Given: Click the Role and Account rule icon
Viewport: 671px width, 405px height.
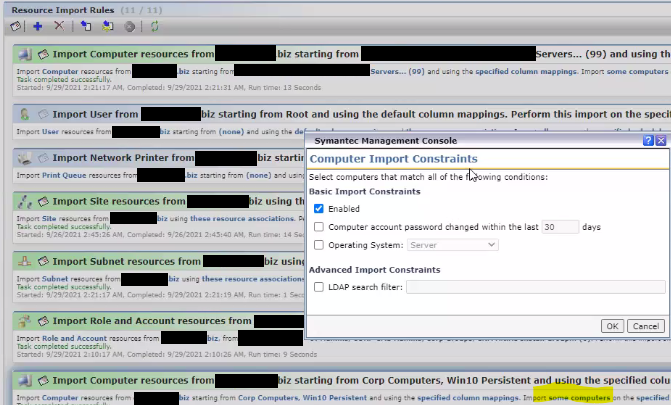Looking at the screenshot, I should click(x=25, y=321).
